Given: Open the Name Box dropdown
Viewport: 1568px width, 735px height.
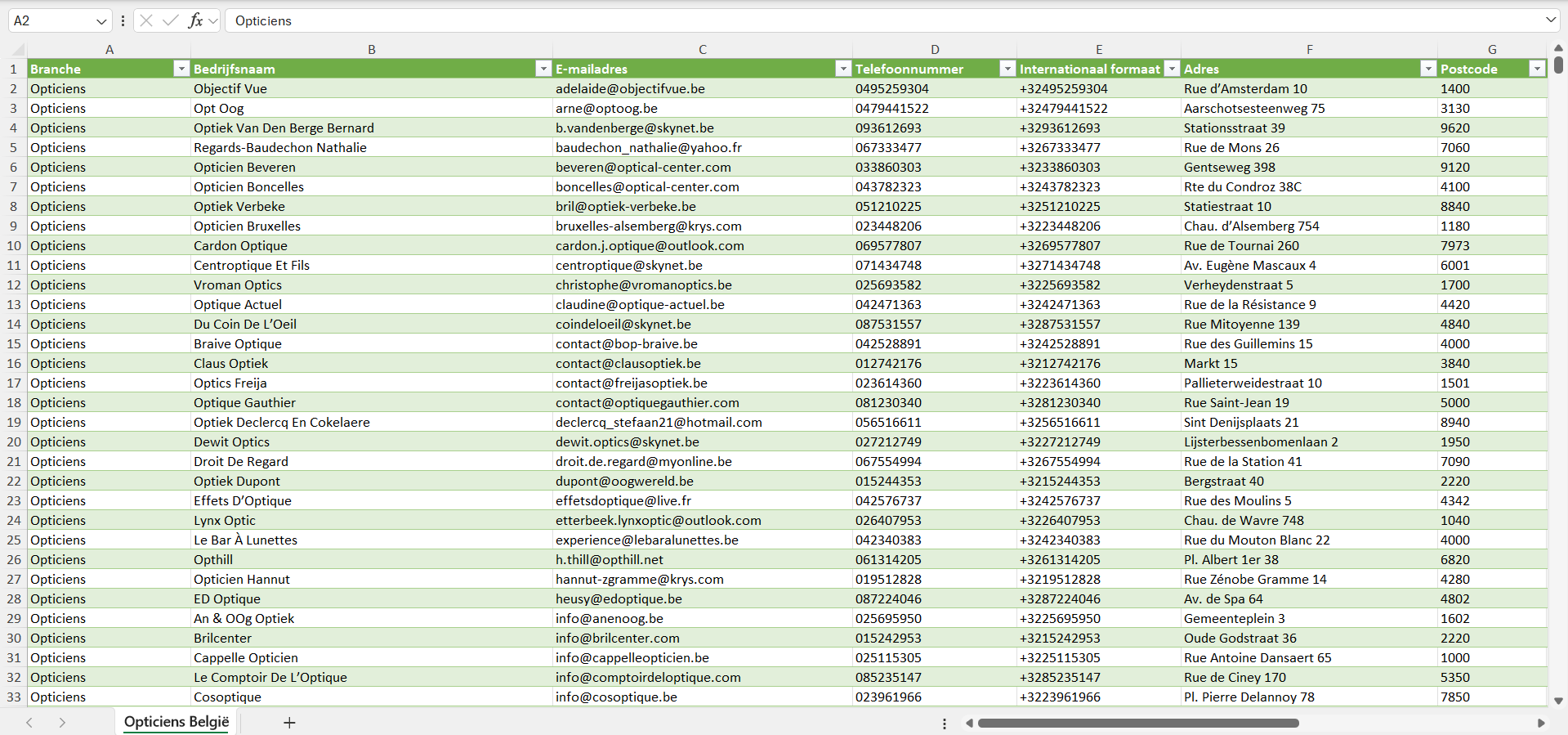Looking at the screenshot, I should 101,21.
